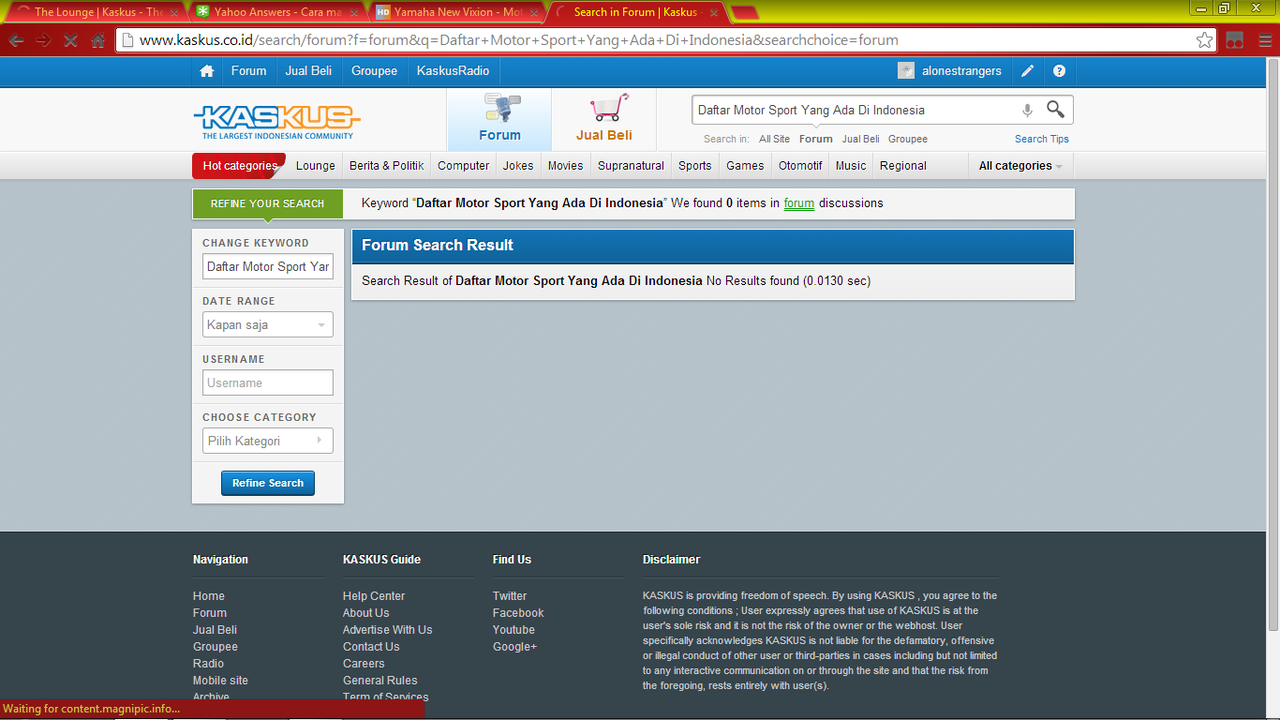Click the Forum section icon
The image size is (1280, 720).
click(x=500, y=119)
